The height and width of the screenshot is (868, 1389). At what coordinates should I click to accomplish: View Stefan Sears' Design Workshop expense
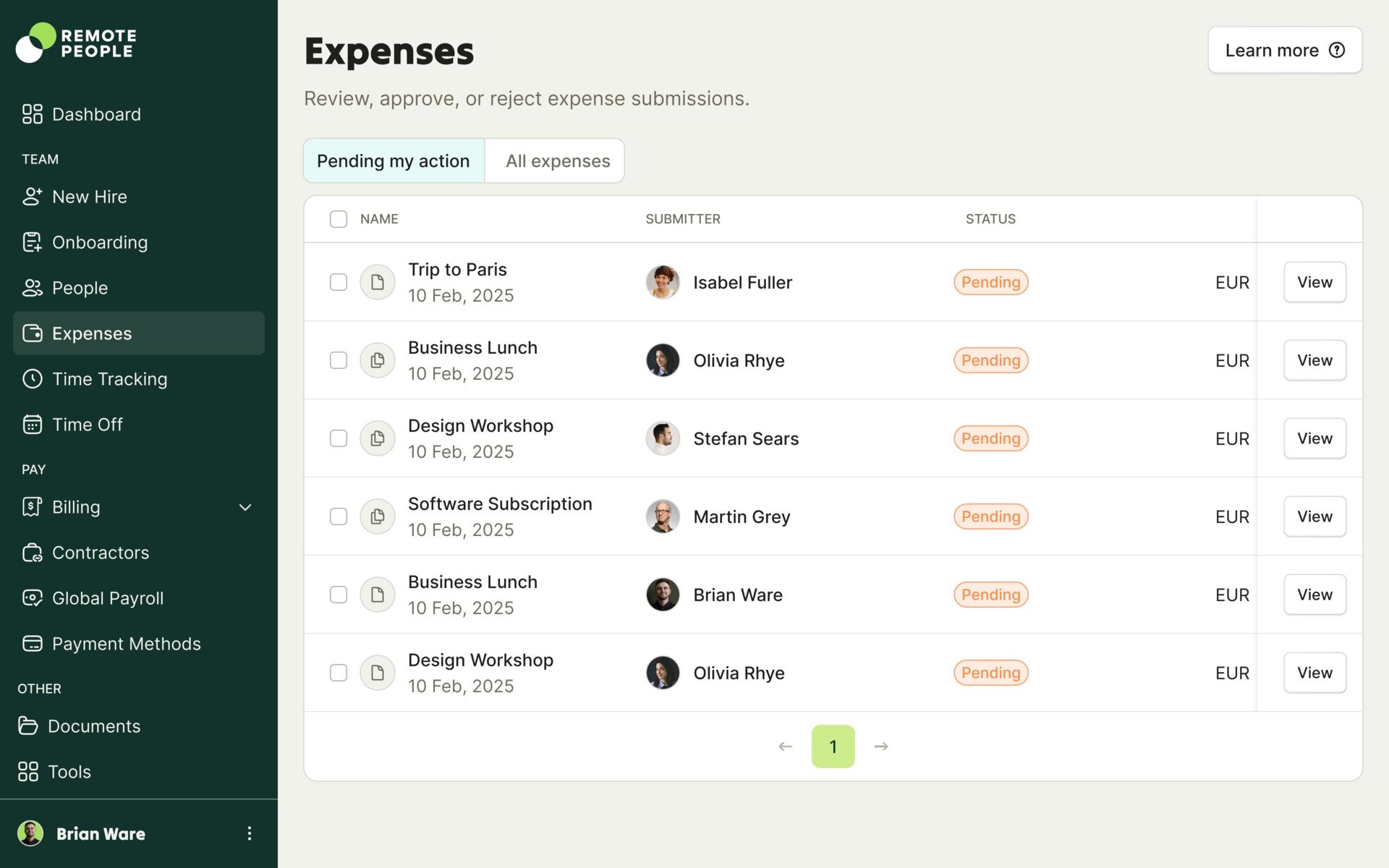click(1314, 438)
